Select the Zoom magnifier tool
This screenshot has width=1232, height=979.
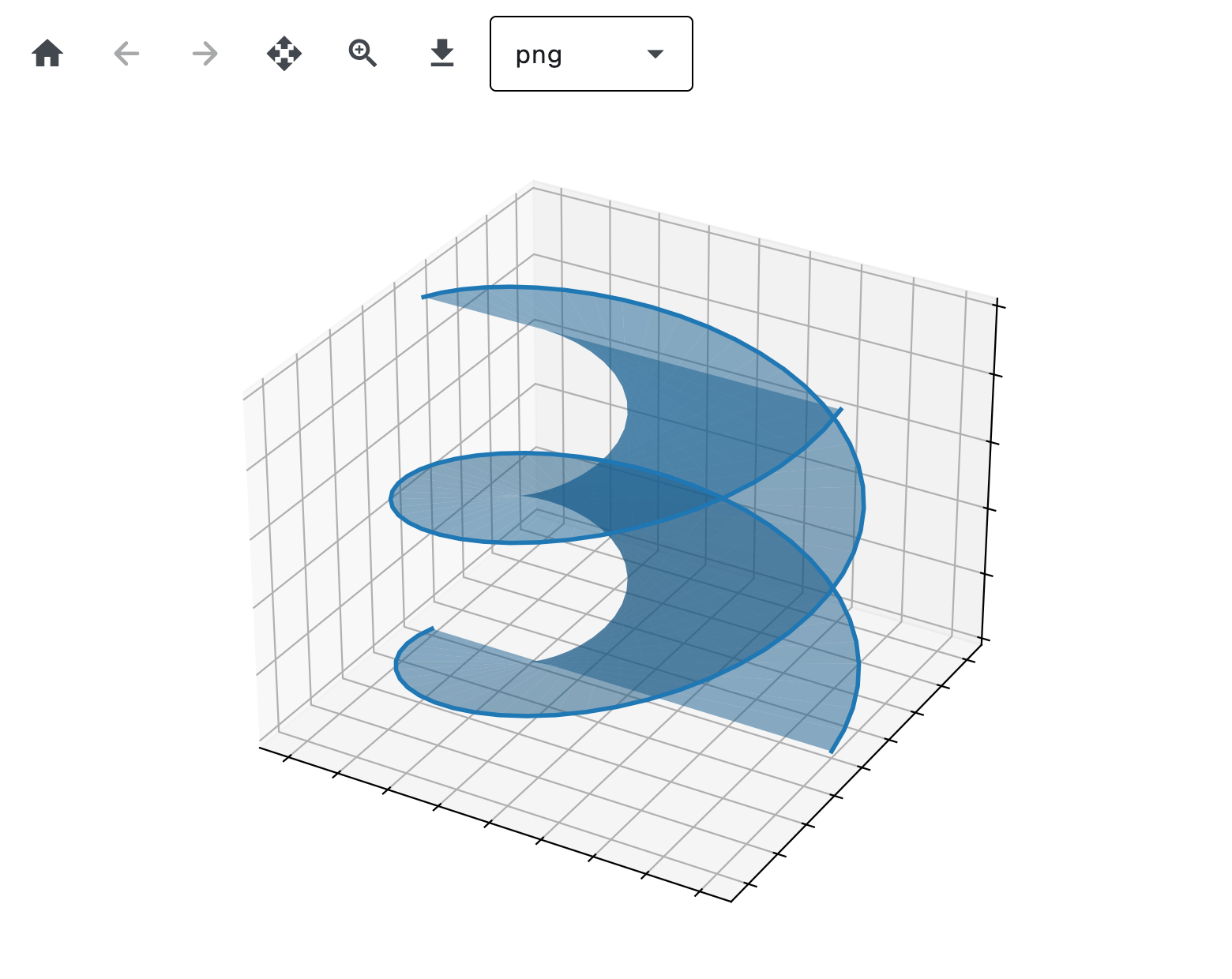coord(362,54)
